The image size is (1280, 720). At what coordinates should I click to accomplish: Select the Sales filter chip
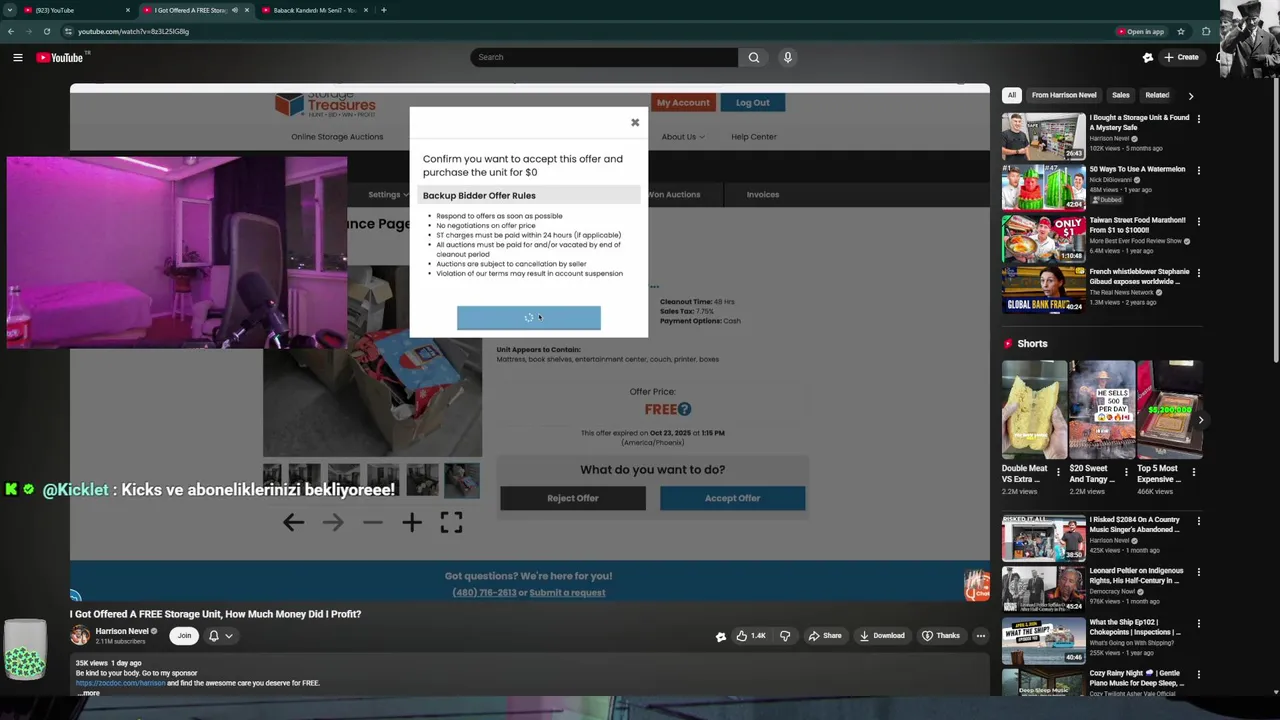(1121, 95)
